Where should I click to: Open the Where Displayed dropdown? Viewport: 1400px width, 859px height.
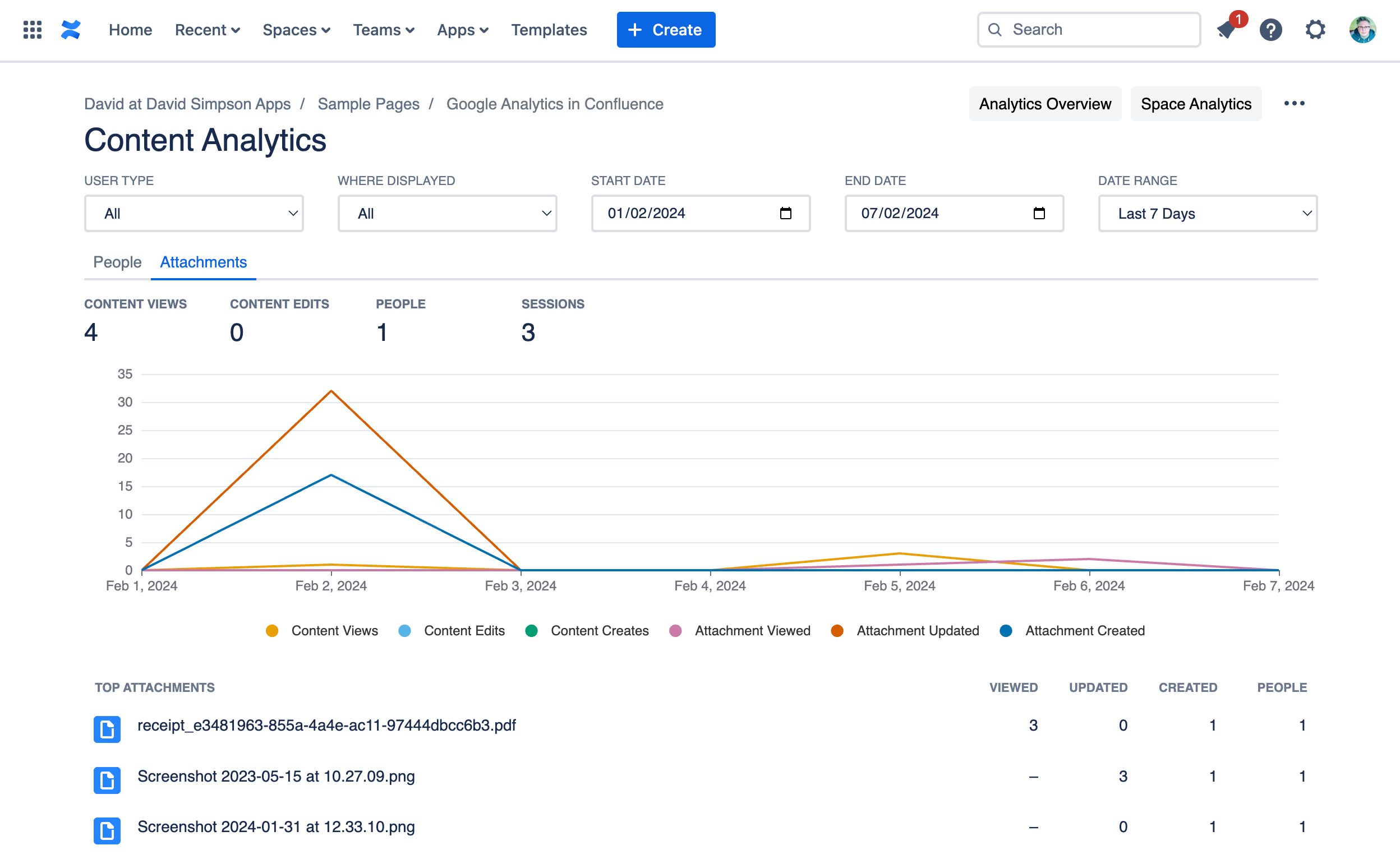point(447,213)
